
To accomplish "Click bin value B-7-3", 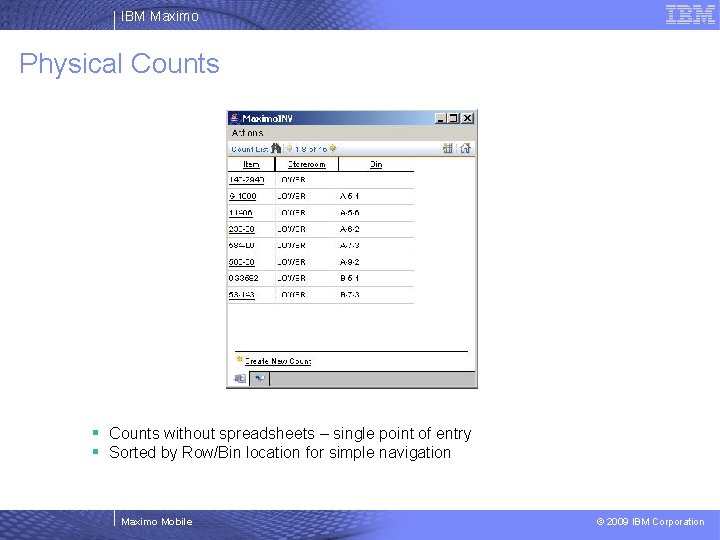I will [349, 295].
